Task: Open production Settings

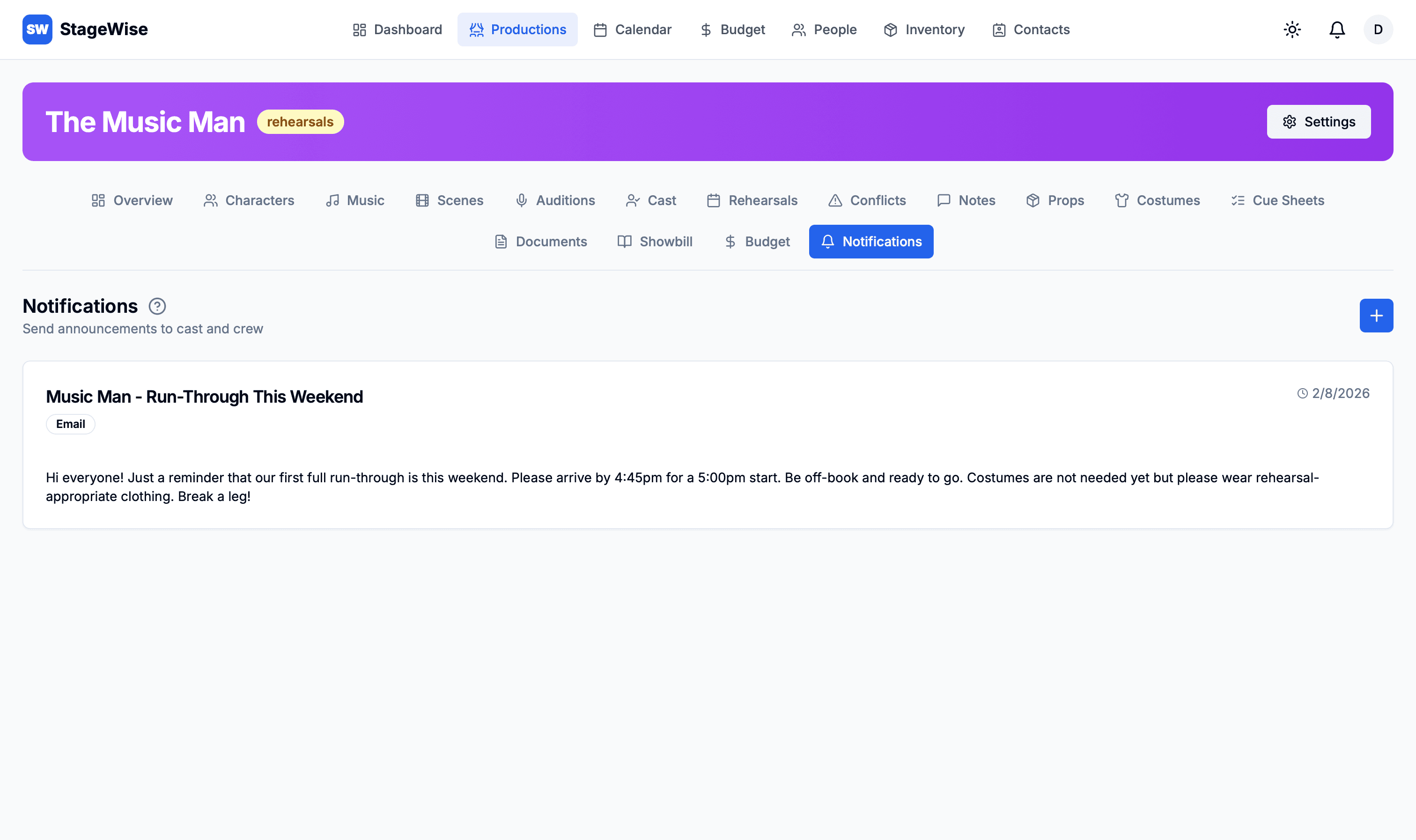Action: click(x=1318, y=122)
